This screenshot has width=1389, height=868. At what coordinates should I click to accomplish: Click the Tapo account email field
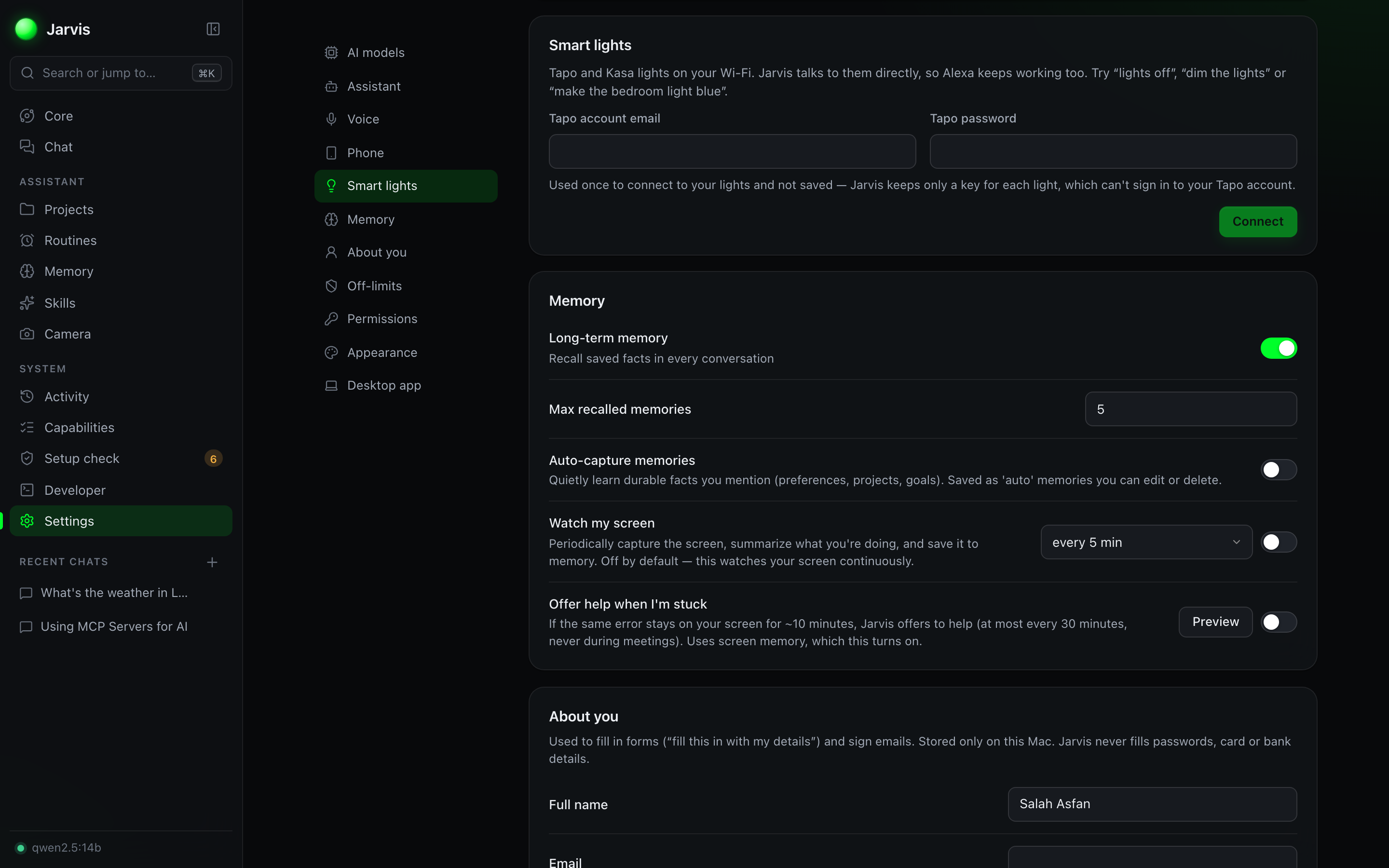732,151
